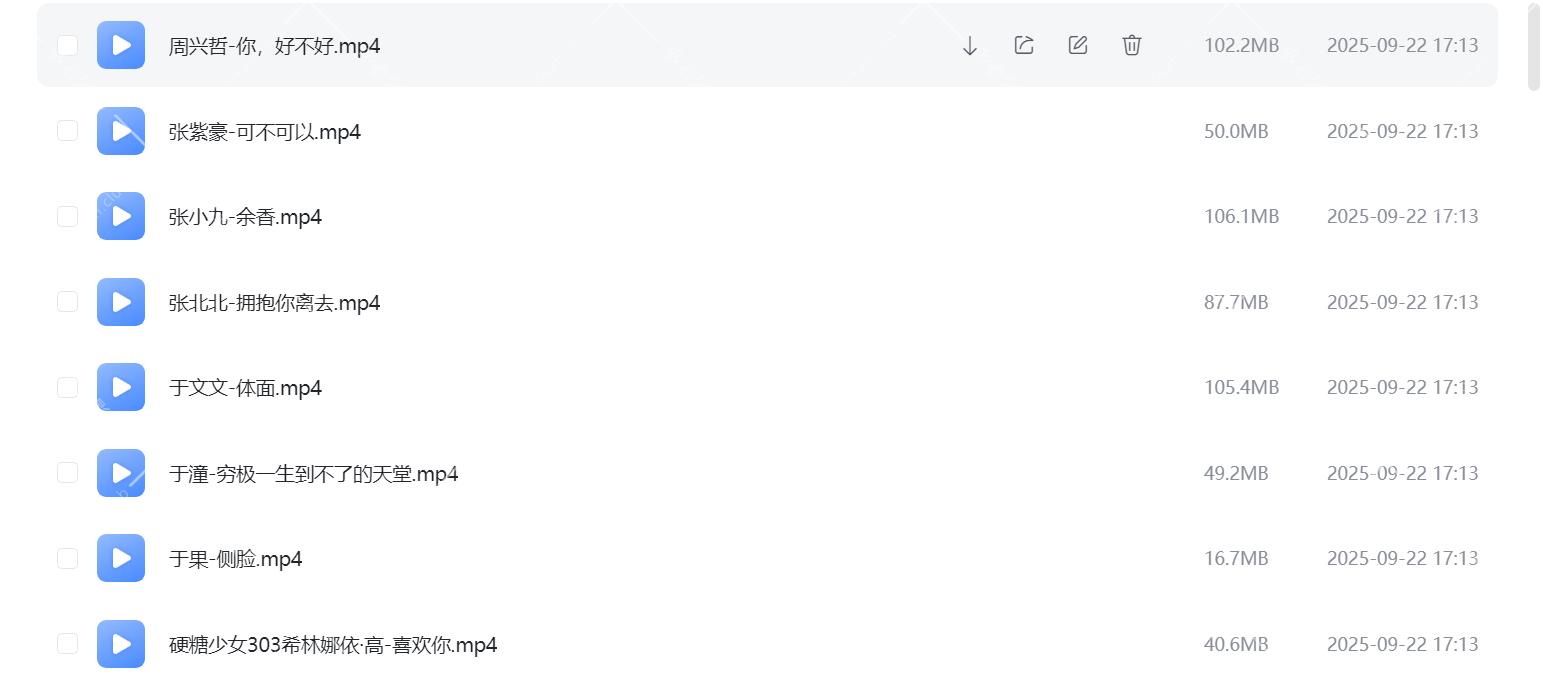The image size is (1543, 687).
Task: Click the share icon for 周兴哲-你，好不好.mp4
Action: pyautogui.click(x=1022, y=45)
